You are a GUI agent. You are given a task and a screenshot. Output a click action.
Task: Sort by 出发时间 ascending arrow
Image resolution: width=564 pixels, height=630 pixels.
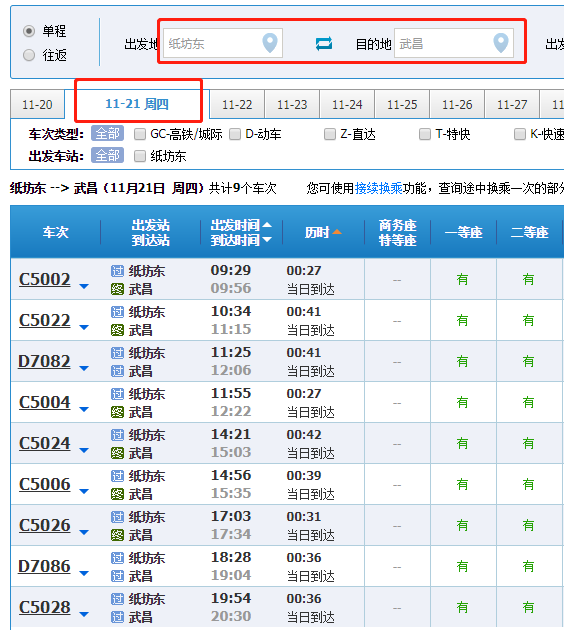[267, 225]
